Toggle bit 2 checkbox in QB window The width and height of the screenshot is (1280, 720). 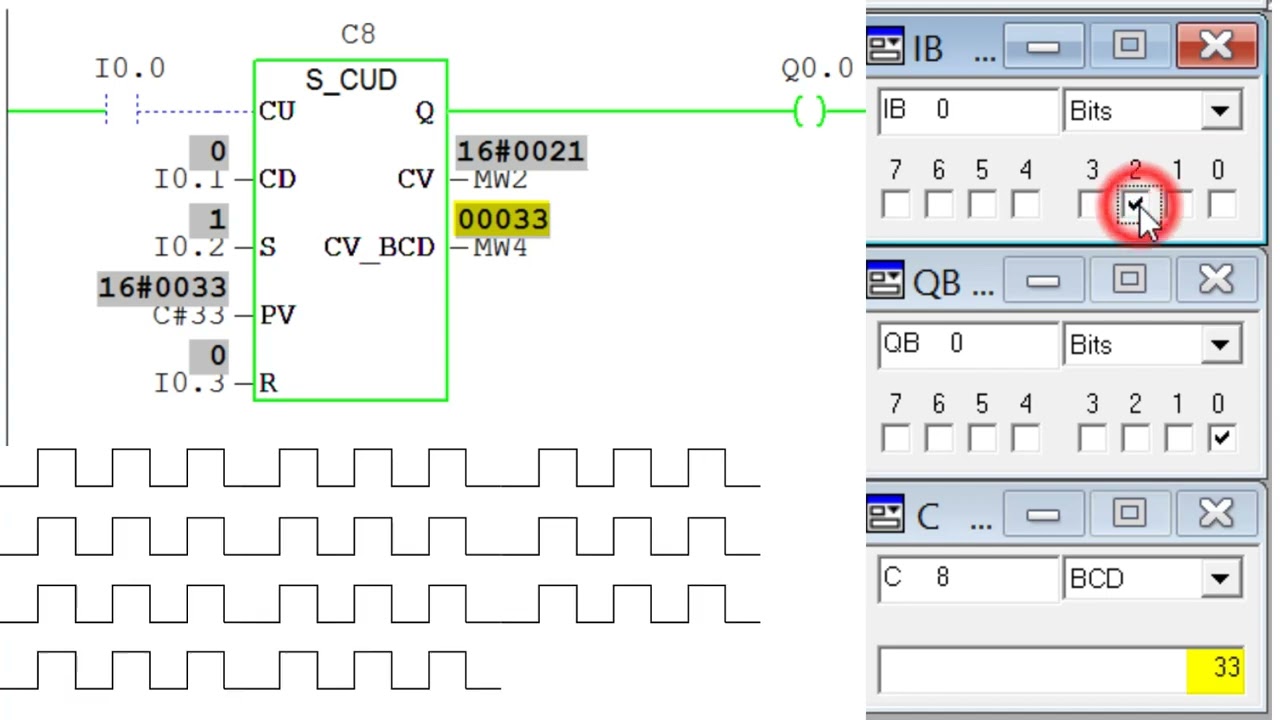point(1135,438)
